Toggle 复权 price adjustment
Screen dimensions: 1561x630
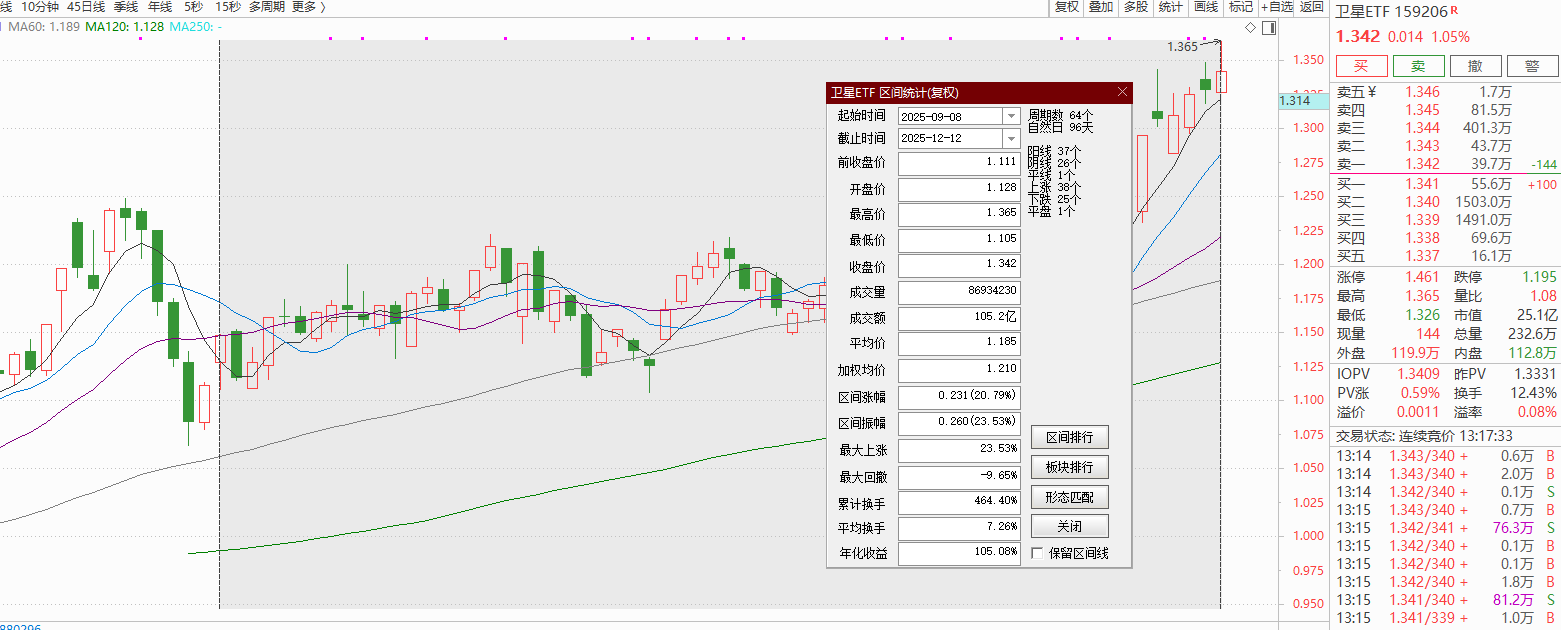click(1067, 7)
